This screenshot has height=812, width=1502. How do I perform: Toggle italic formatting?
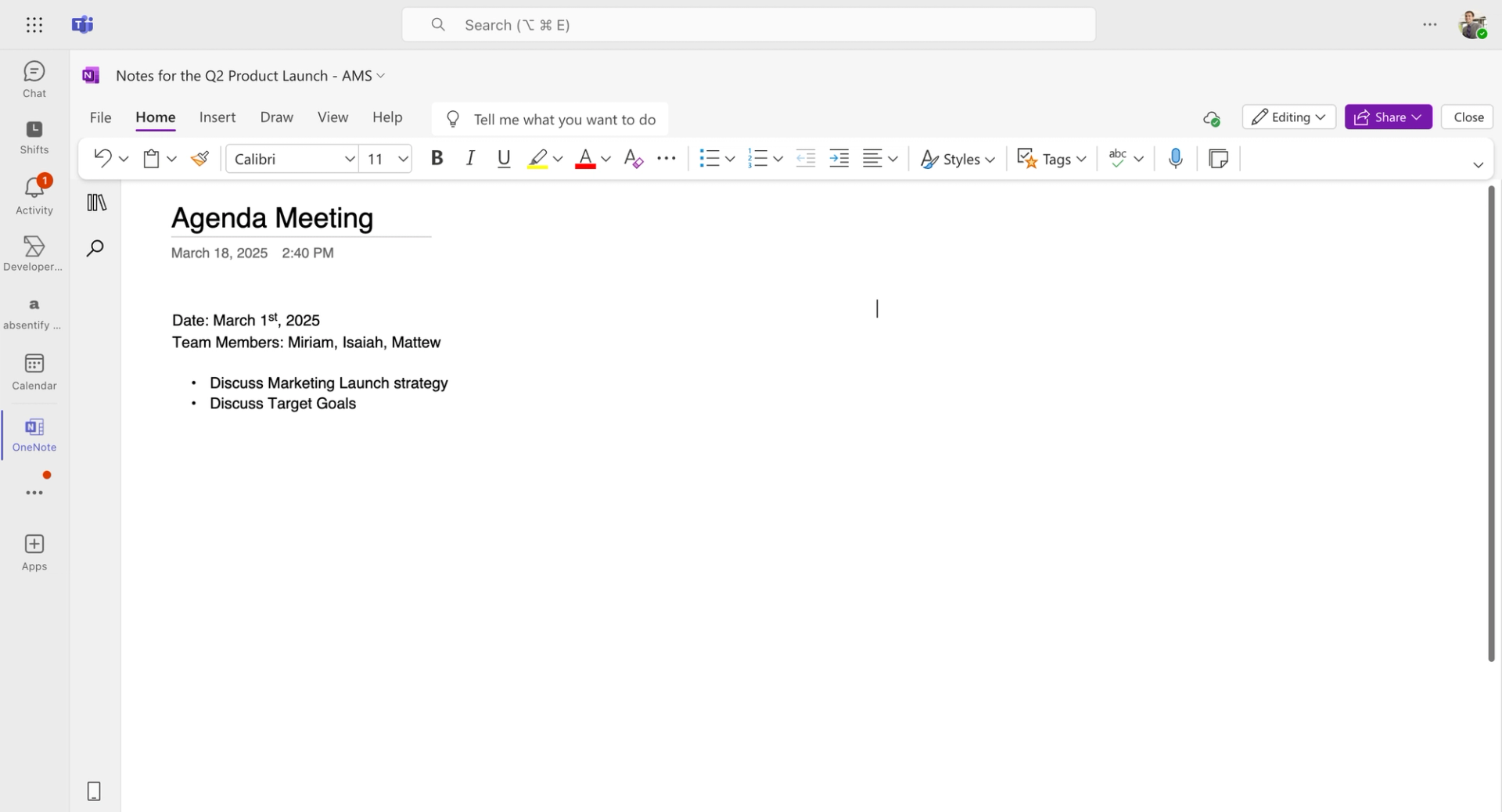point(470,159)
